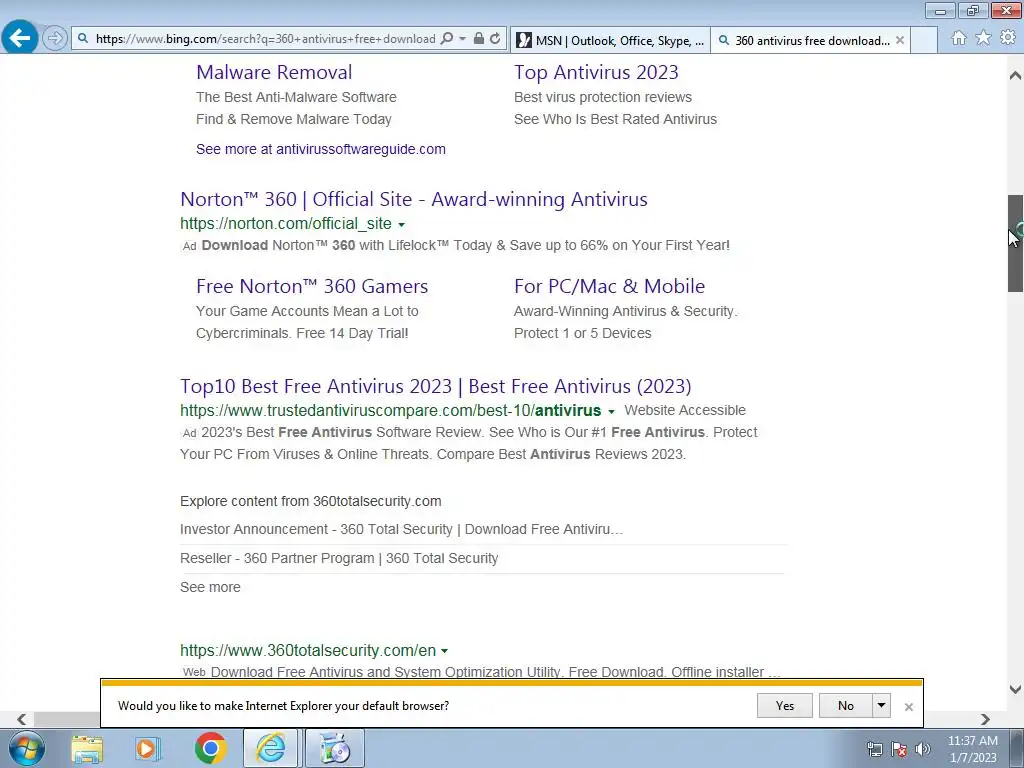Click the taskbar clock showing 11:37 AM
This screenshot has height=768, width=1024.
click(972, 749)
